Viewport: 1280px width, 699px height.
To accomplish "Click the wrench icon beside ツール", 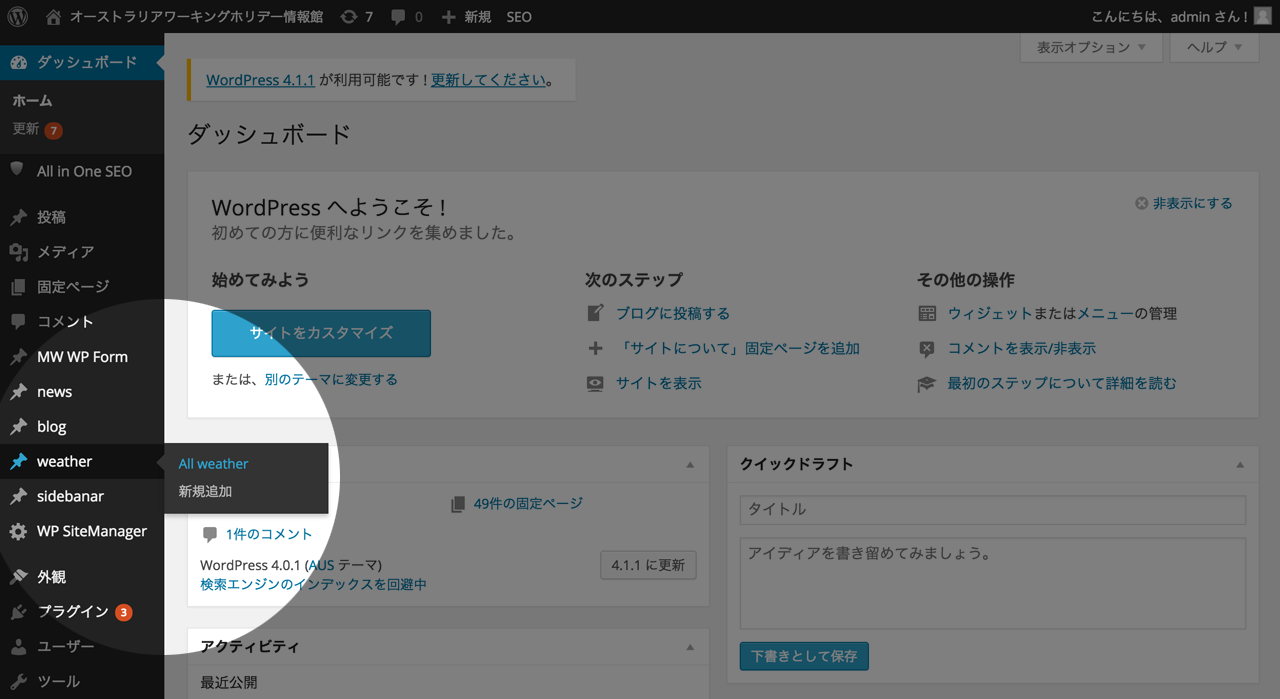I will click(x=18, y=682).
